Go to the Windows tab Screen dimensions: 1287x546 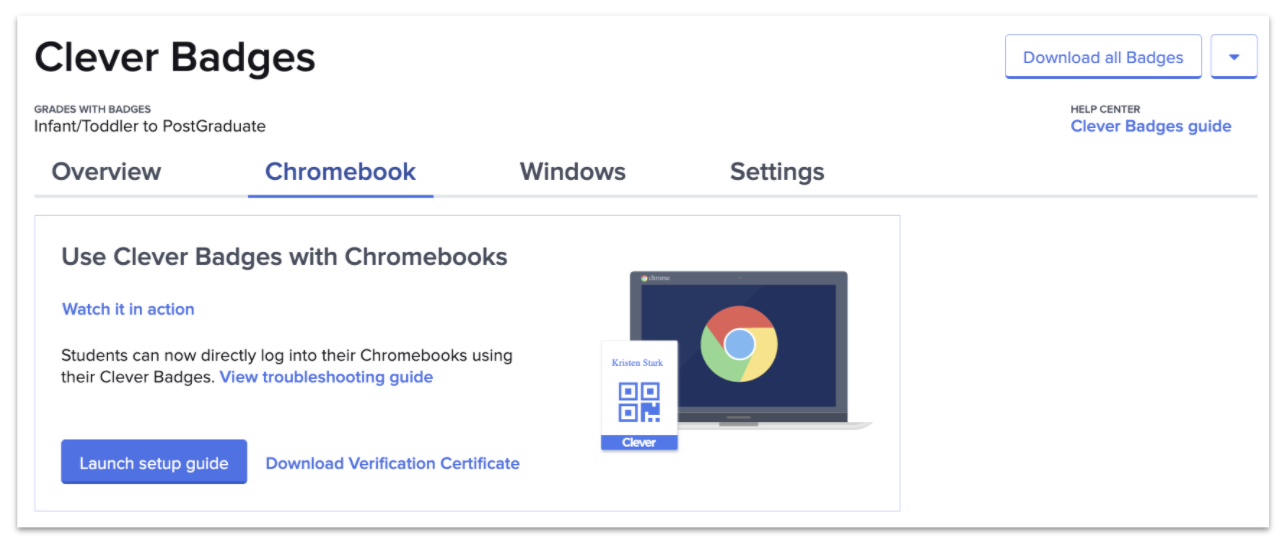point(572,172)
